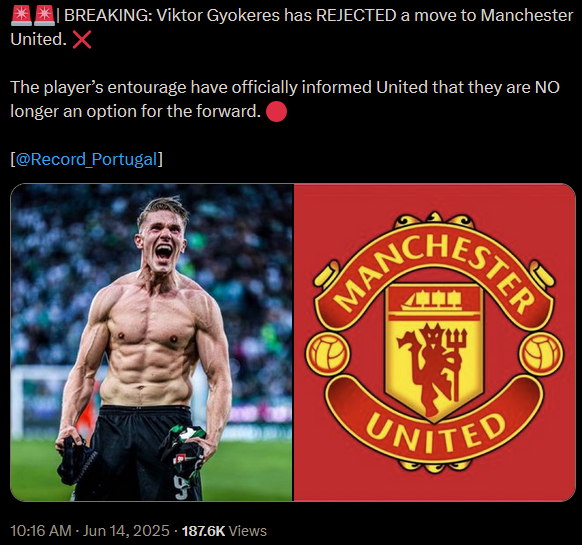Screen dimensions: 582x545
Task: Click the 10:16 AM timestamp
Action: point(41,531)
